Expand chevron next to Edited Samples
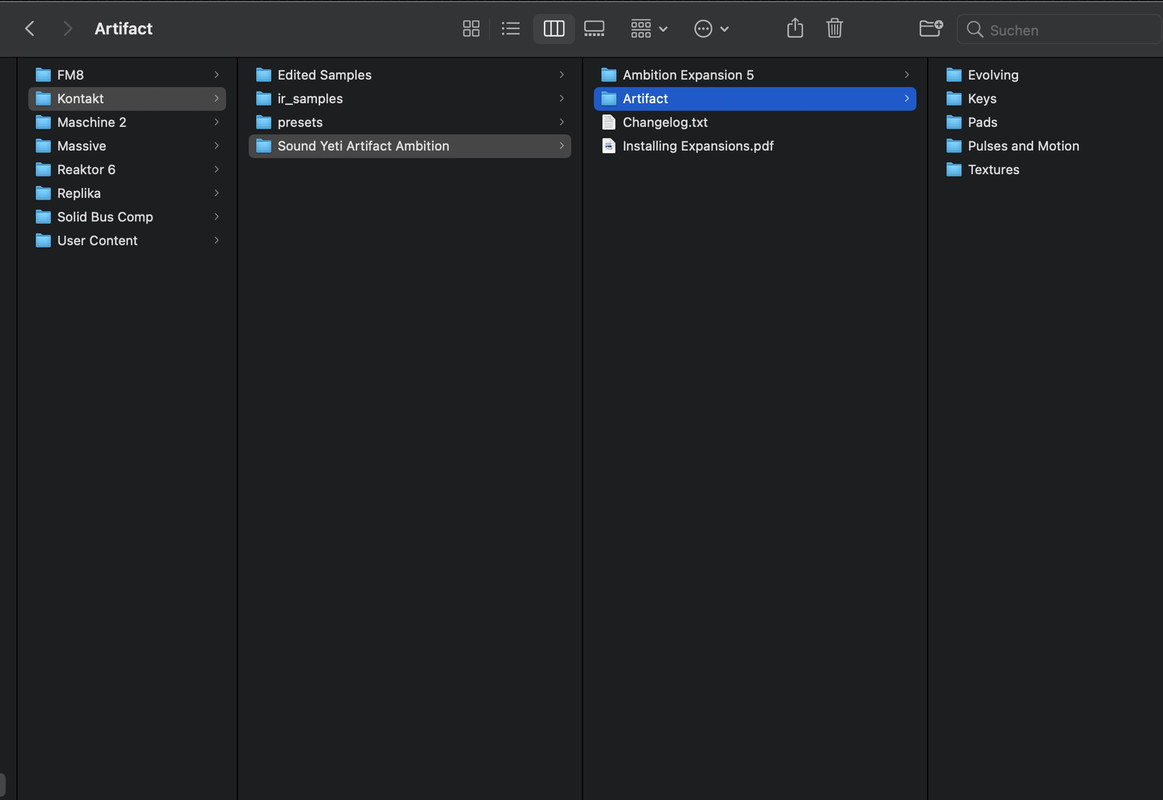 point(561,75)
